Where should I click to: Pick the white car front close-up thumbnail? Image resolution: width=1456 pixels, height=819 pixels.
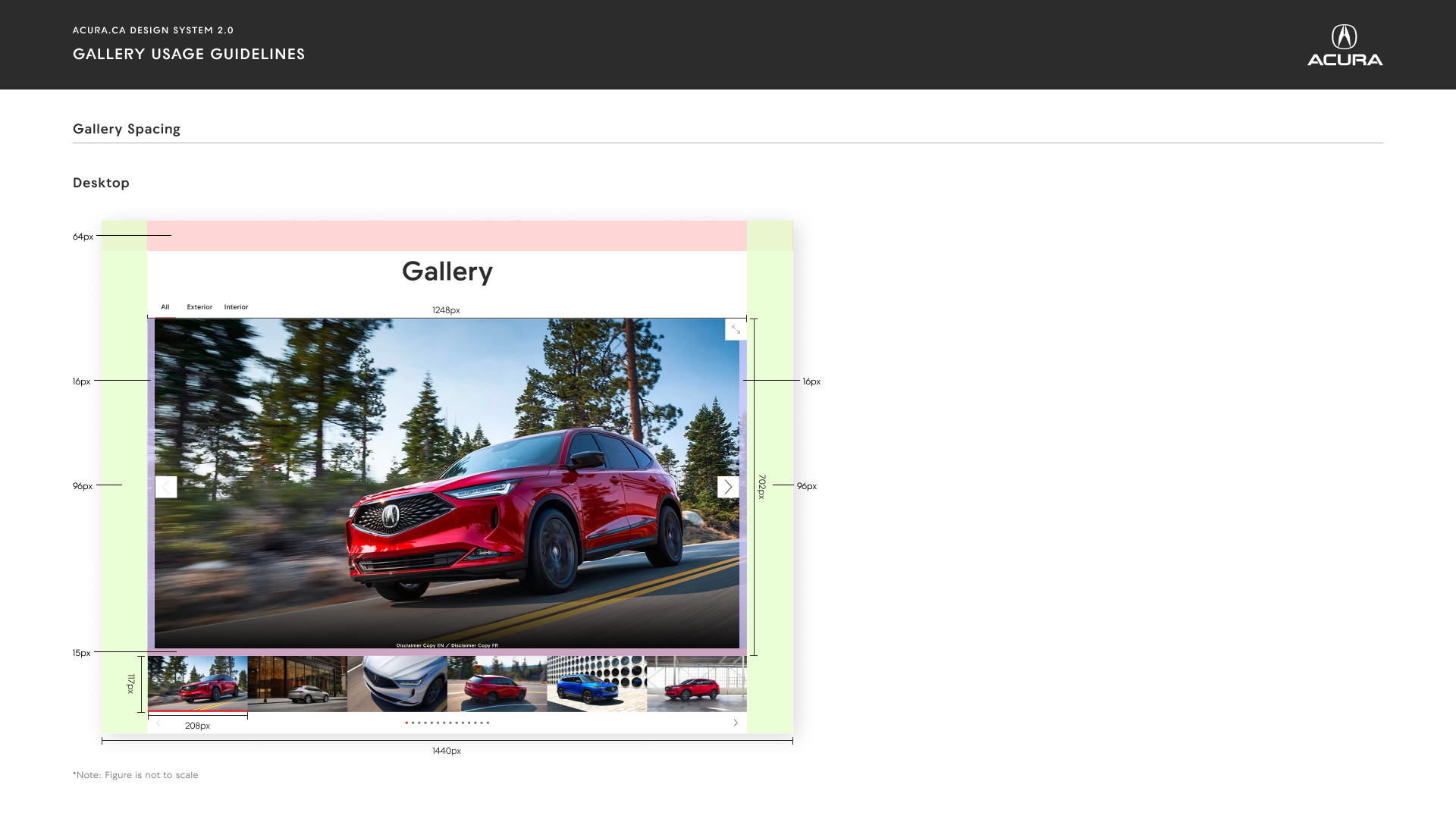397,684
